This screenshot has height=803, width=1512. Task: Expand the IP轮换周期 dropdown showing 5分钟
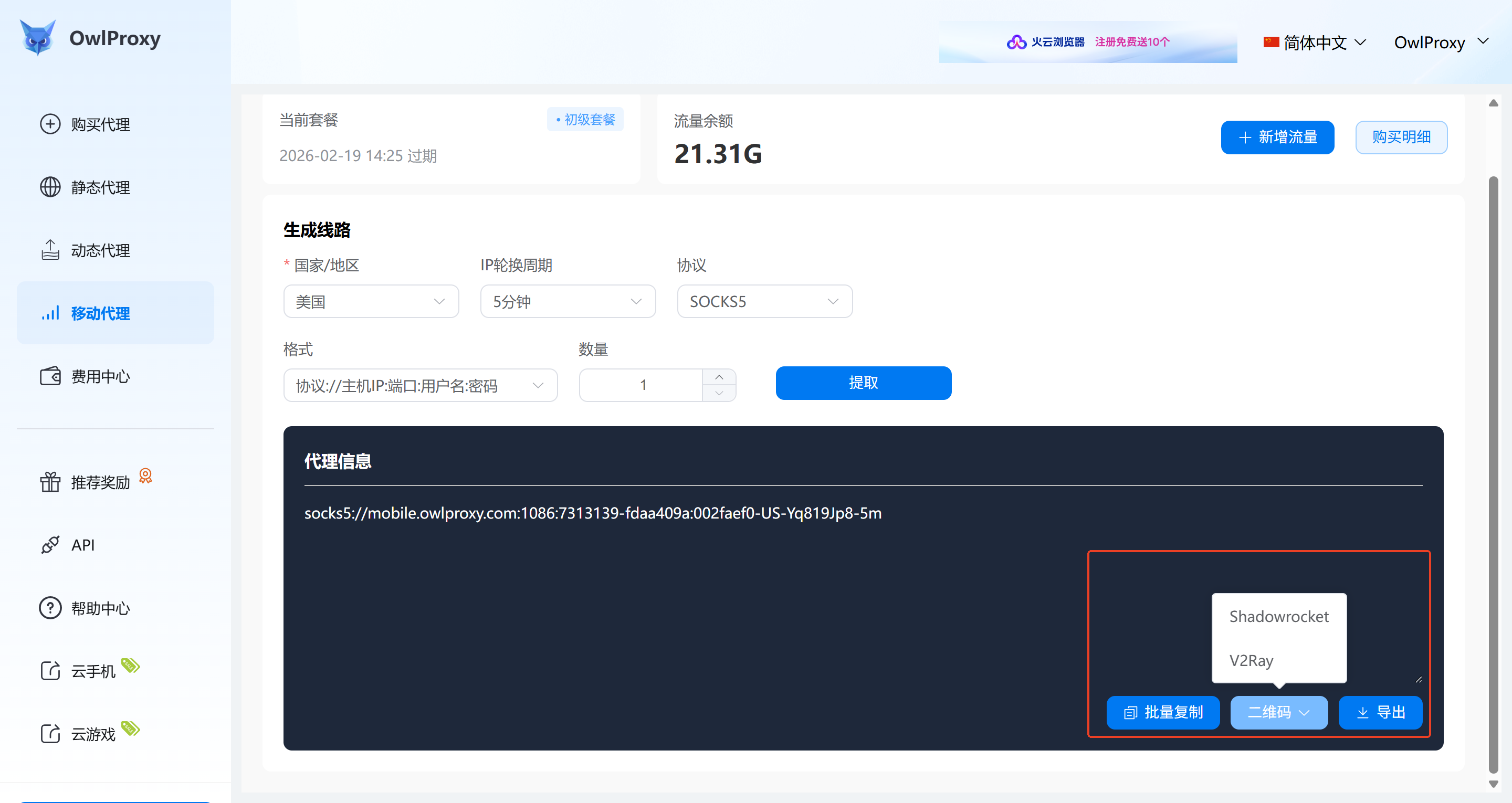click(x=568, y=302)
